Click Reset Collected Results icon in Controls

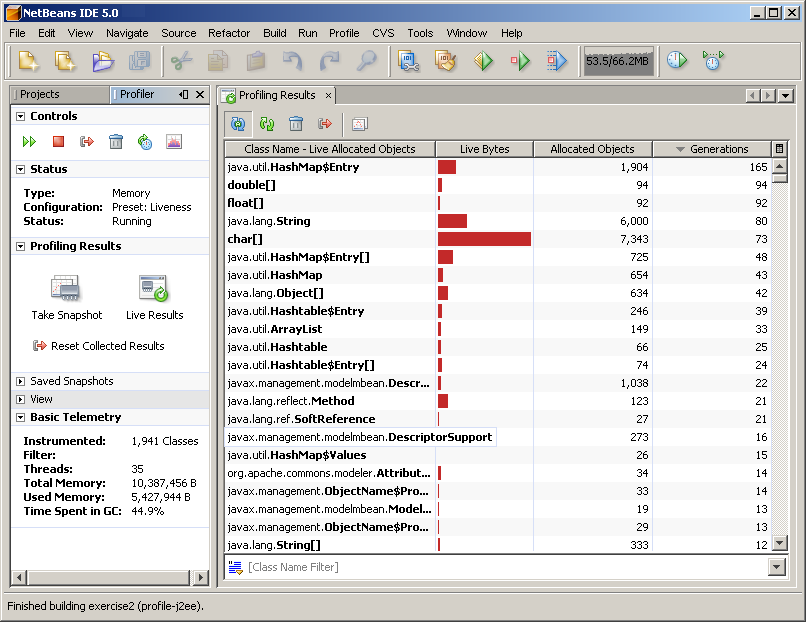[x=87, y=141]
